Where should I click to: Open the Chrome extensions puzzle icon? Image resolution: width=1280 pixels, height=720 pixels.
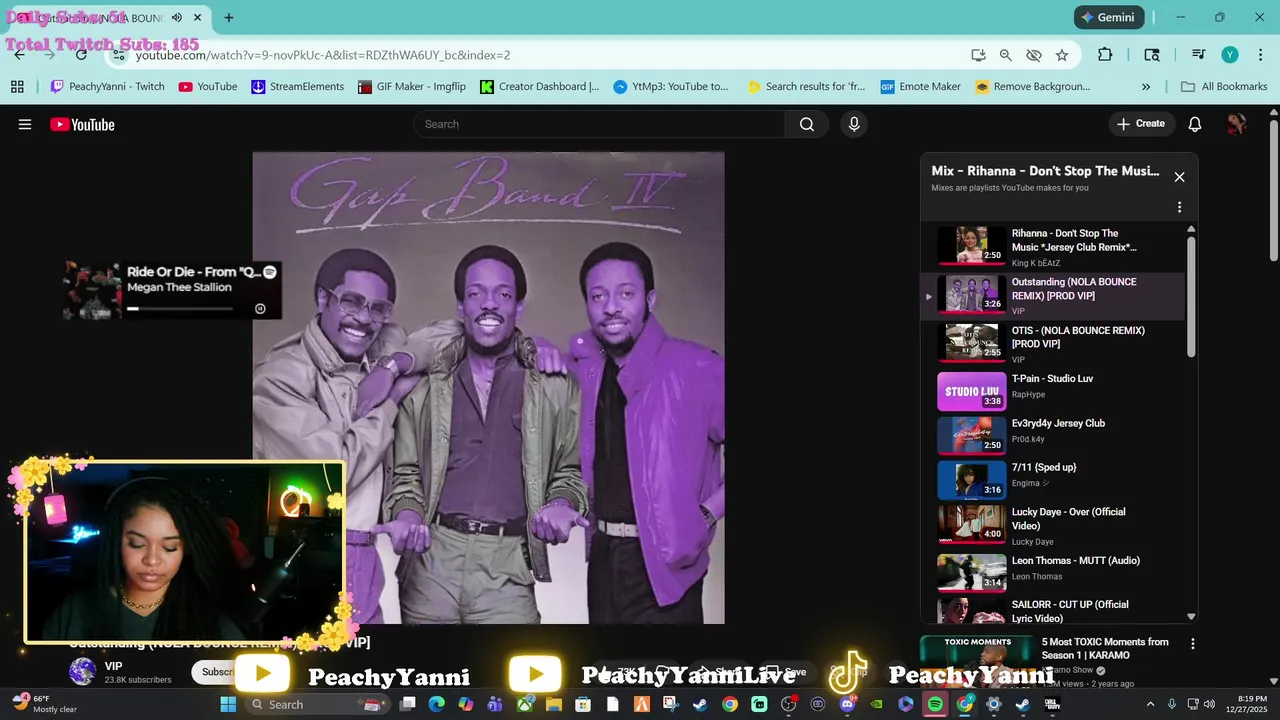click(1105, 55)
